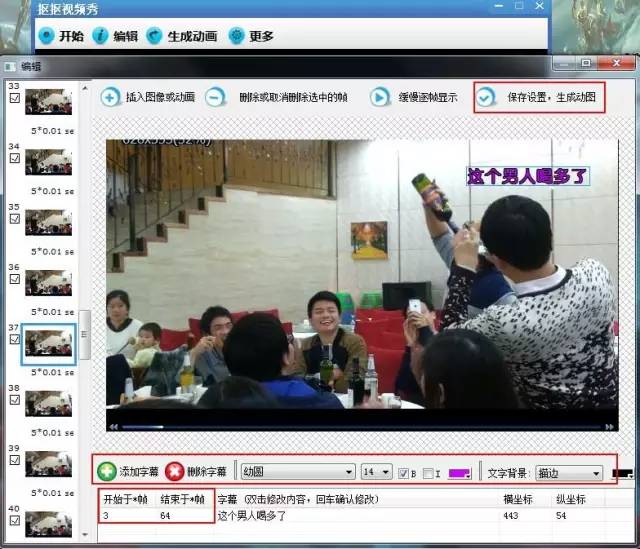The image size is (640, 549).
Task: Click the 生成动画 icon
Action: [x=154, y=36]
